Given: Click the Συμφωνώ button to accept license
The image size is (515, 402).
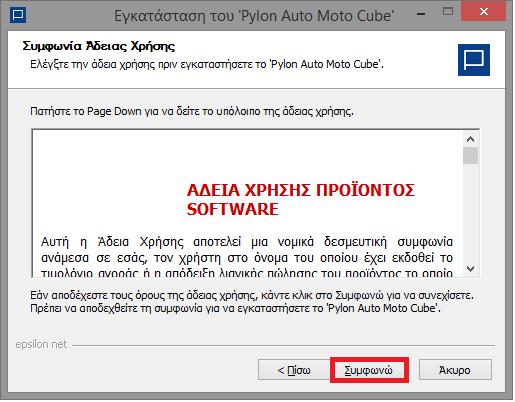Looking at the screenshot, I should (369, 370).
